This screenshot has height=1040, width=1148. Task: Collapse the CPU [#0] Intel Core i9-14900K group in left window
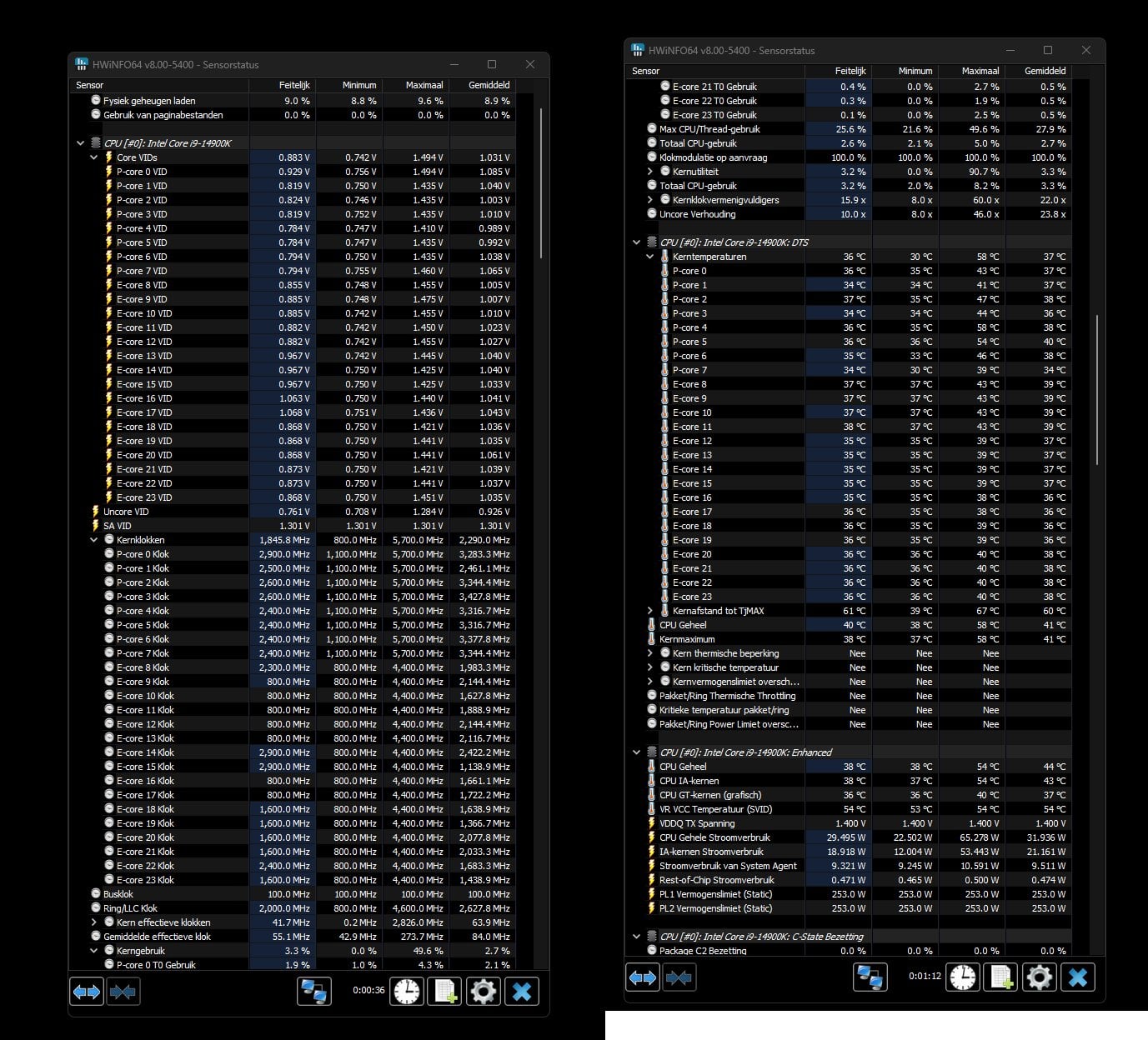[80, 143]
